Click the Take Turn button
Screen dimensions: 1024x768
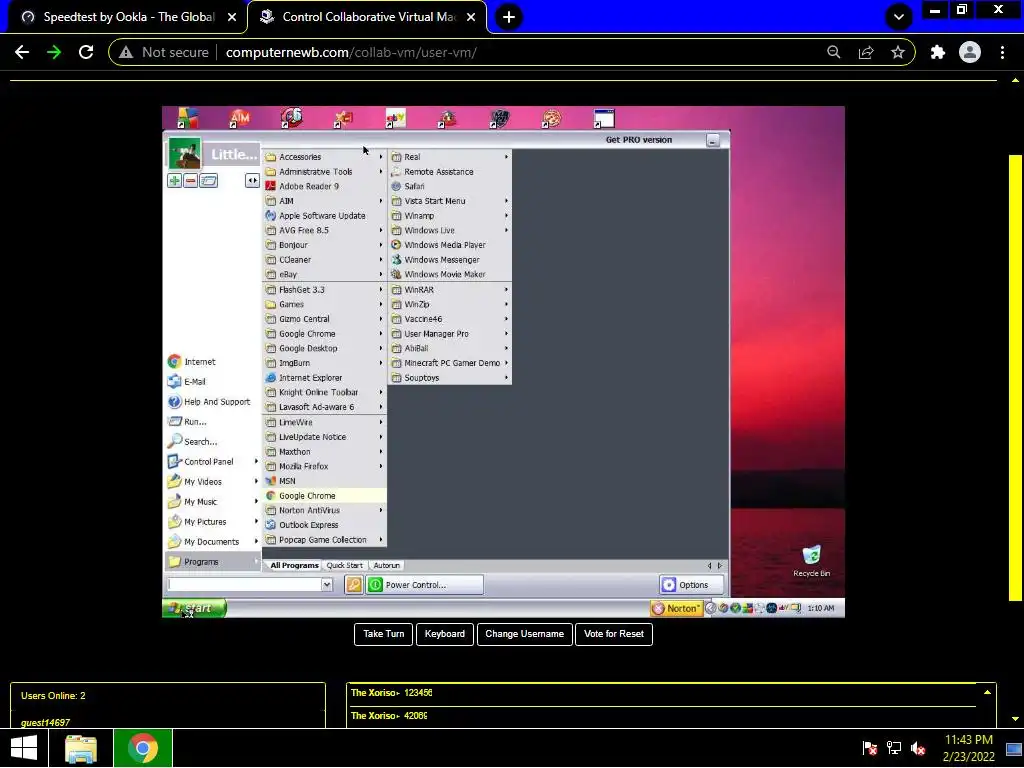click(x=383, y=634)
